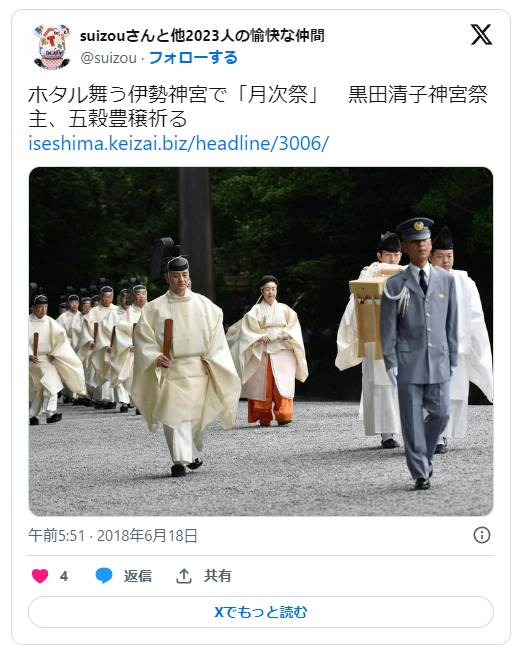The height and width of the screenshot is (654, 520).
Task: Click the tweet text about 月次祭
Action: (x=258, y=107)
